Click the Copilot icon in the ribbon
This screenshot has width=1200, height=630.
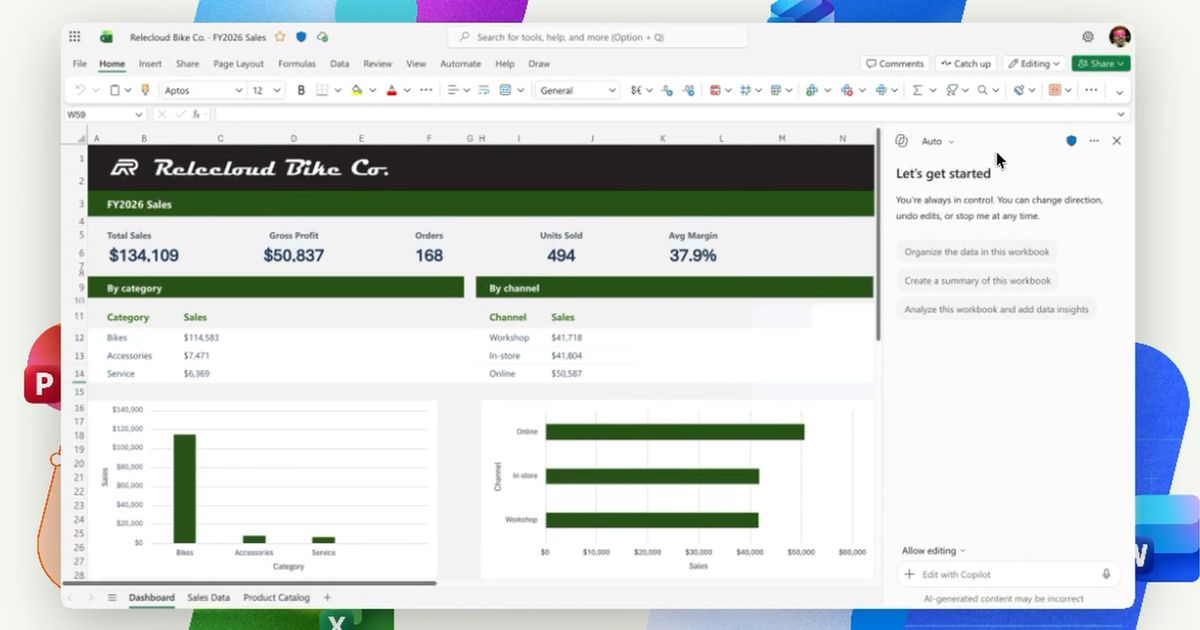[1019, 90]
